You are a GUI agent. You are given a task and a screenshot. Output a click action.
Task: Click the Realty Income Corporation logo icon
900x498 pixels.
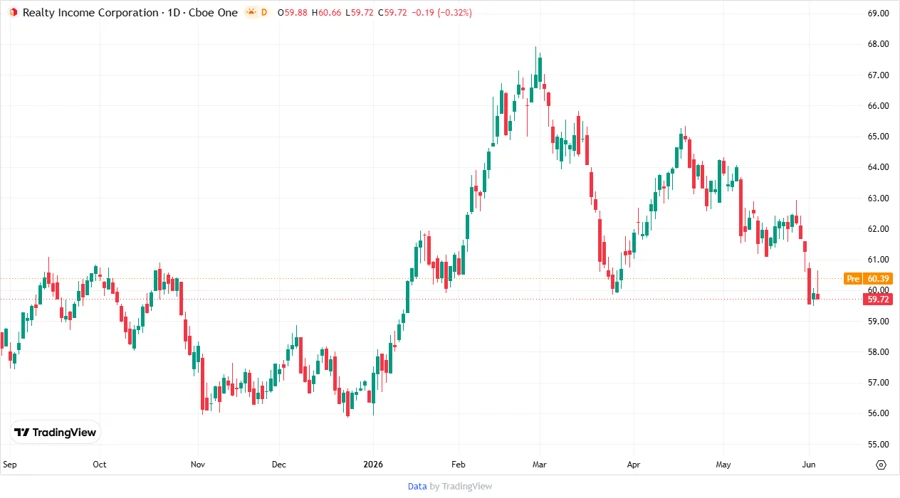point(13,13)
